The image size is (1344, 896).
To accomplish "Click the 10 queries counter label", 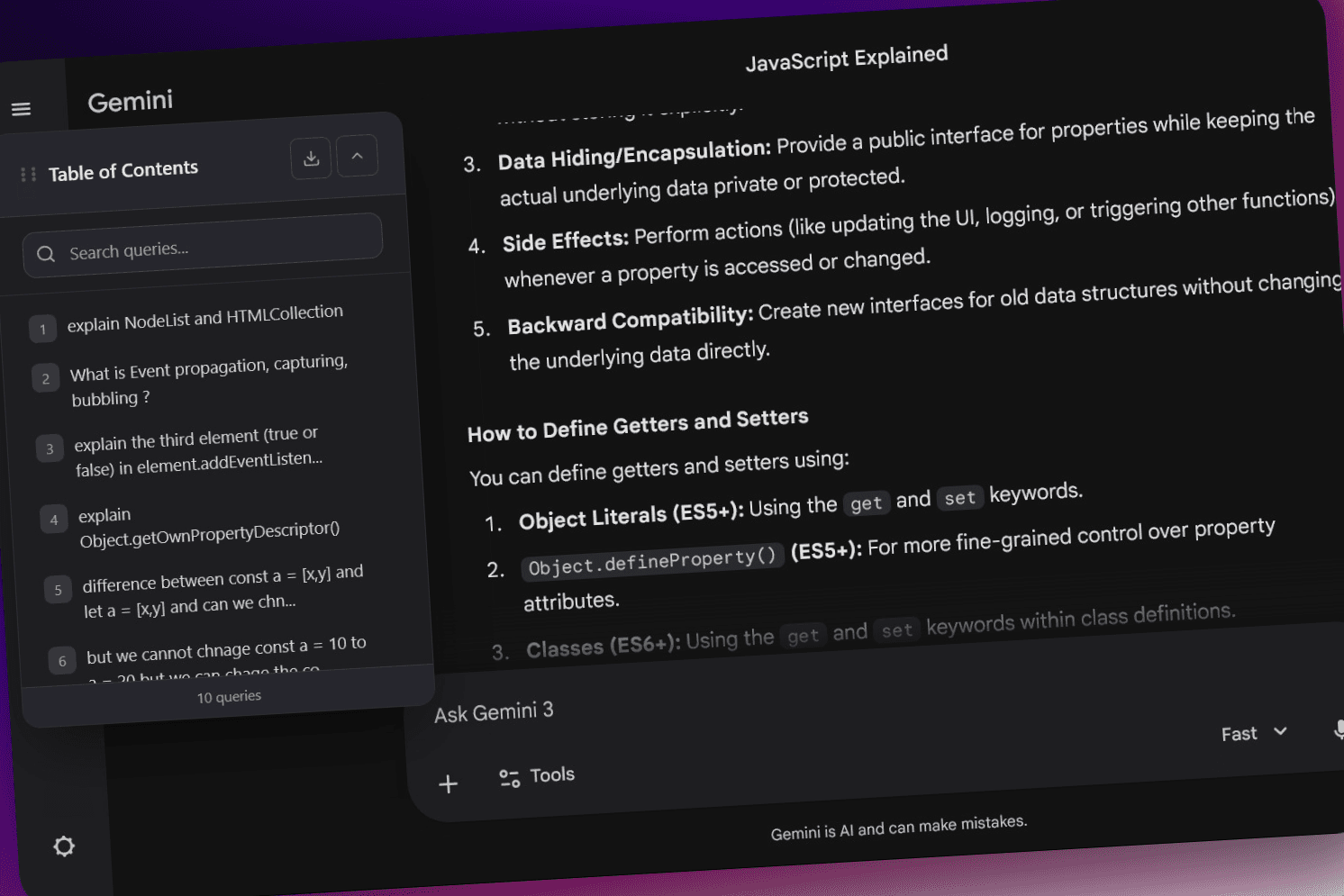I will pyautogui.click(x=229, y=696).
